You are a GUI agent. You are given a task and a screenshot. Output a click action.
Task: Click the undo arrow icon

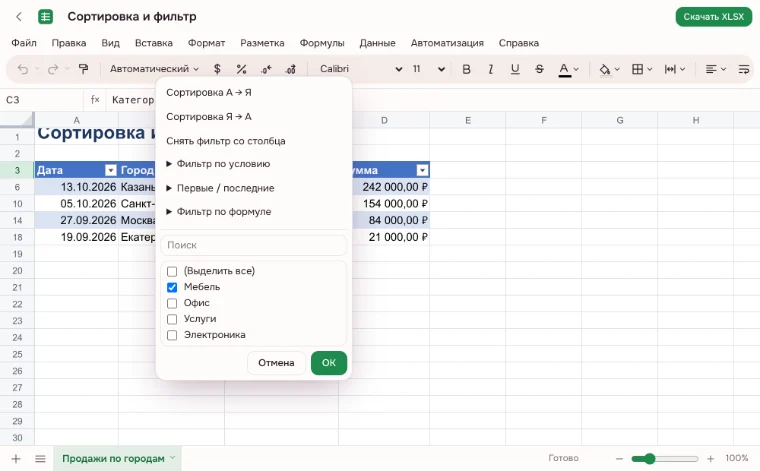[x=23, y=69]
